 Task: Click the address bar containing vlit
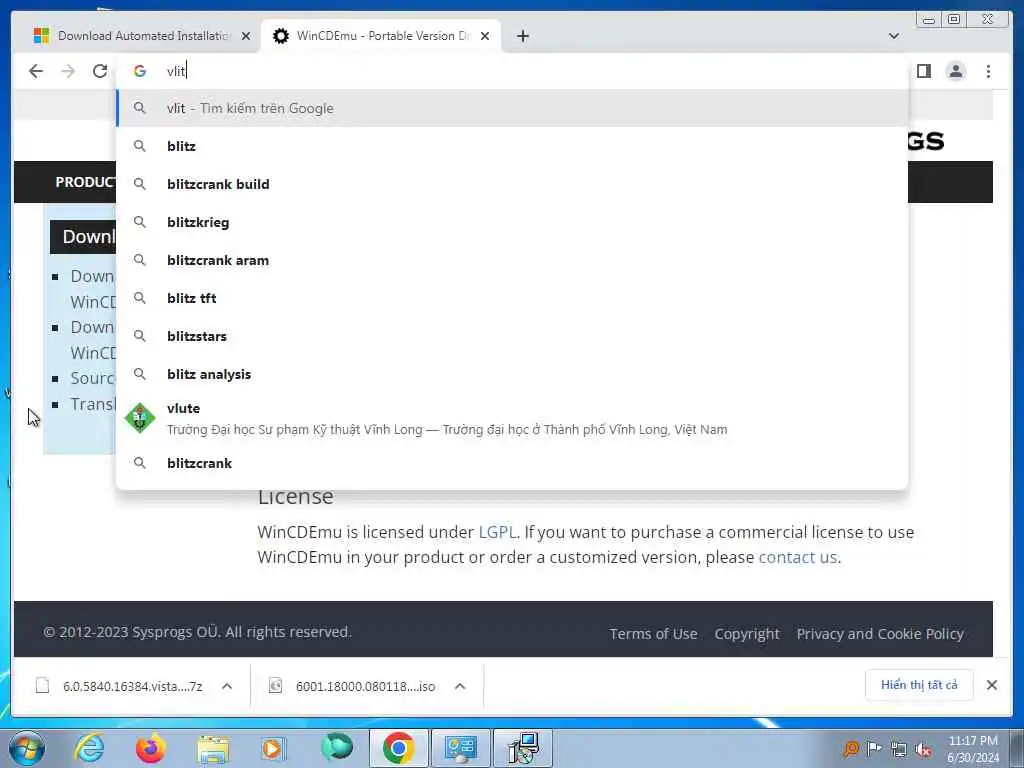(x=512, y=71)
